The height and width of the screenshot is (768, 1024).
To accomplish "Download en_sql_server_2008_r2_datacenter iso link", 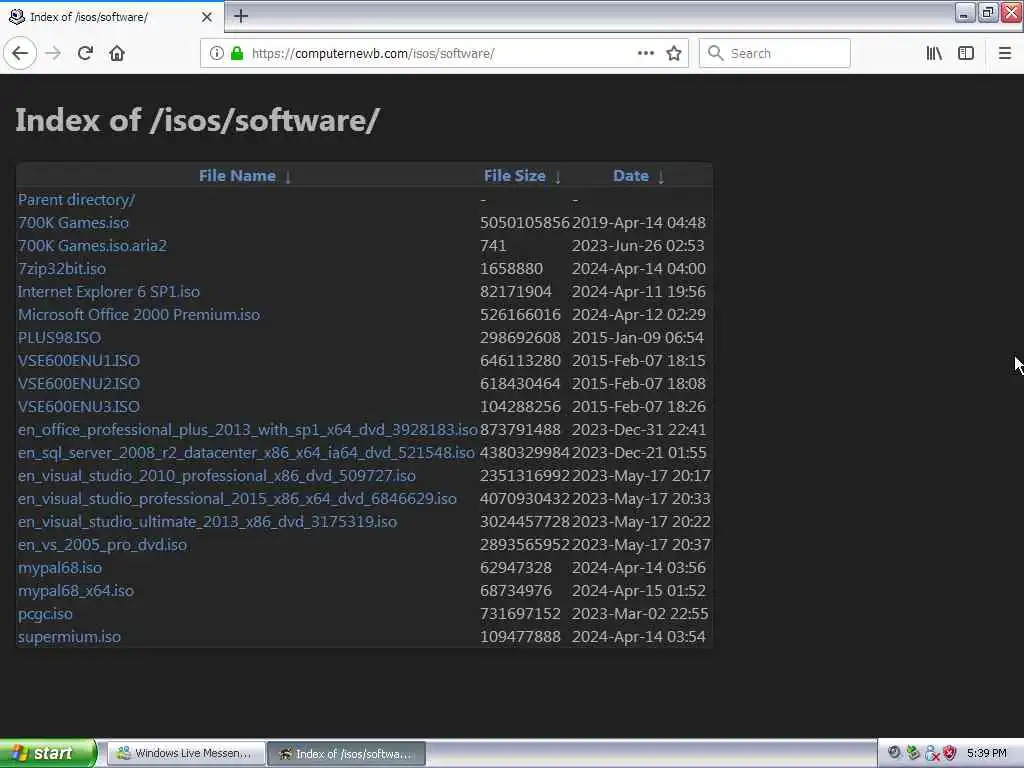I will tap(246, 453).
